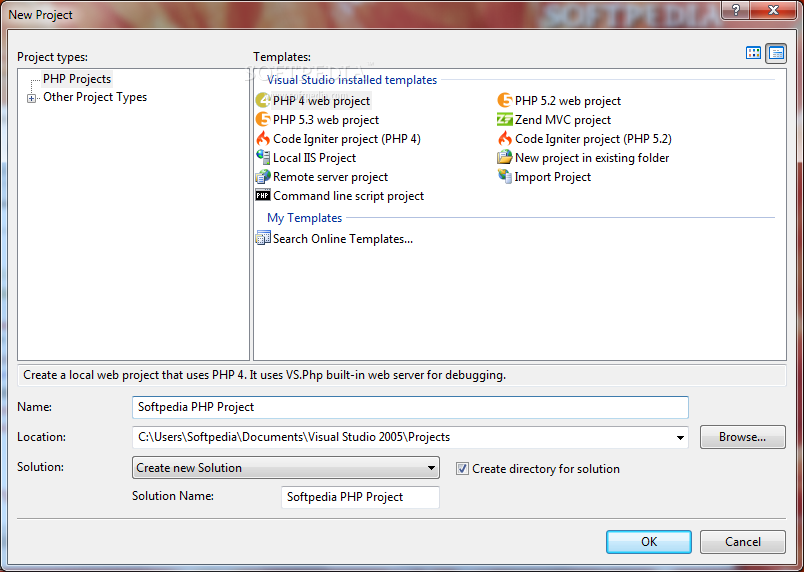804x572 pixels.
Task: Click the 'Remote server project' label
Action: point(330,177)
